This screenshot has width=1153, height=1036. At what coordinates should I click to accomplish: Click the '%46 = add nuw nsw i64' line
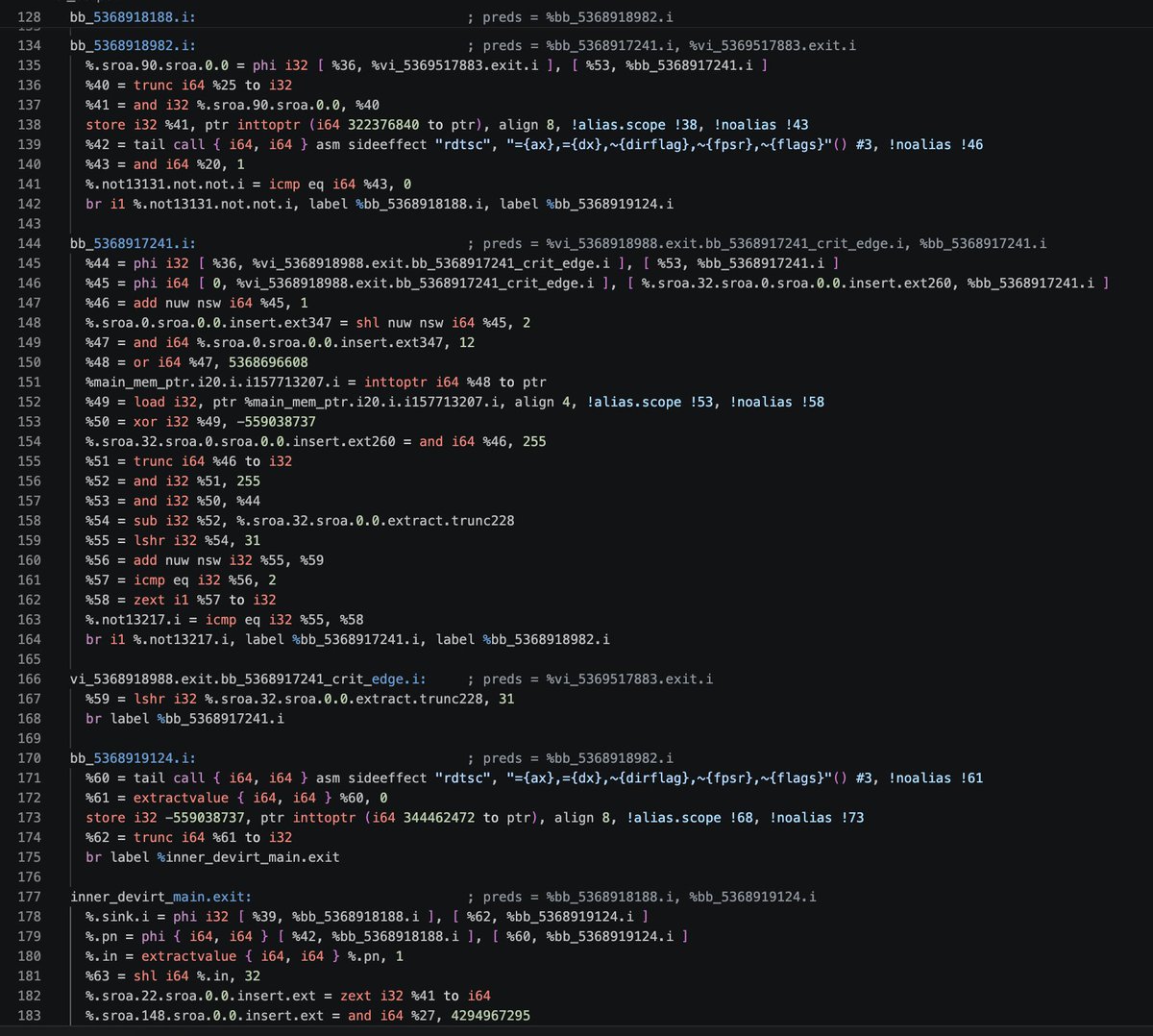197,303
